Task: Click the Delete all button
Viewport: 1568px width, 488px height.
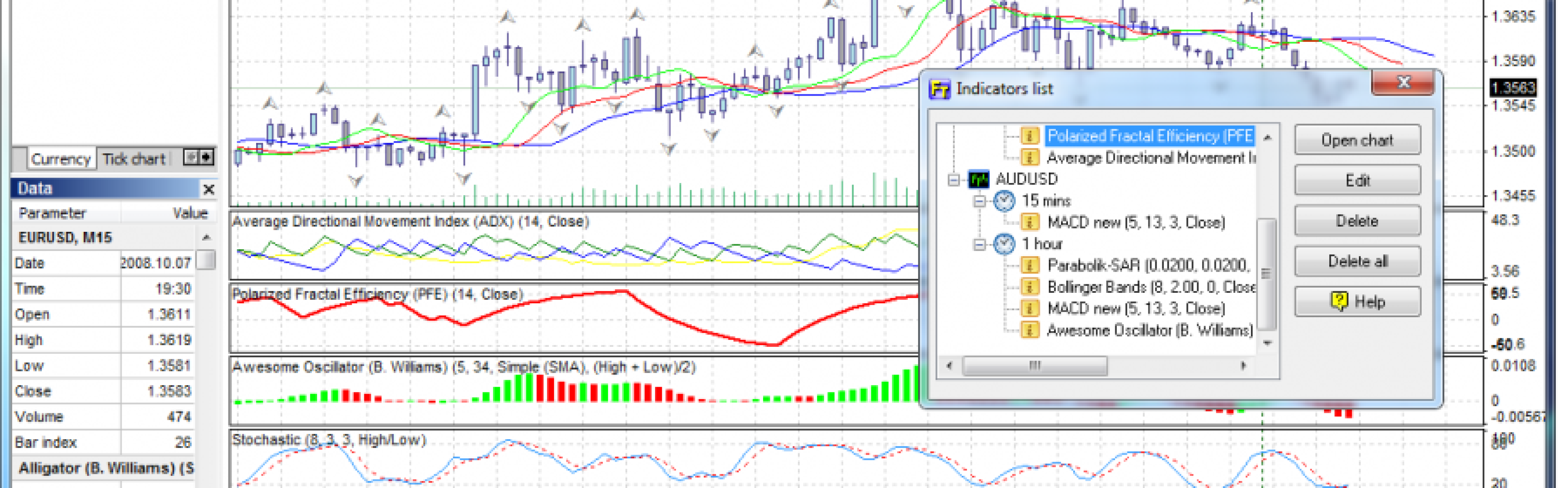Action: (1357, 261)
